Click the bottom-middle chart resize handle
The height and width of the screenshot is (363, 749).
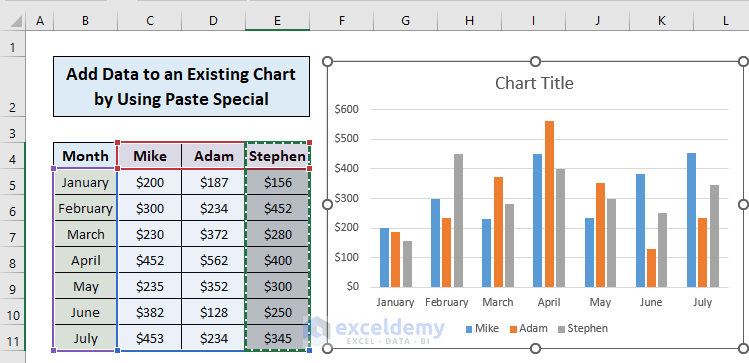535,348
